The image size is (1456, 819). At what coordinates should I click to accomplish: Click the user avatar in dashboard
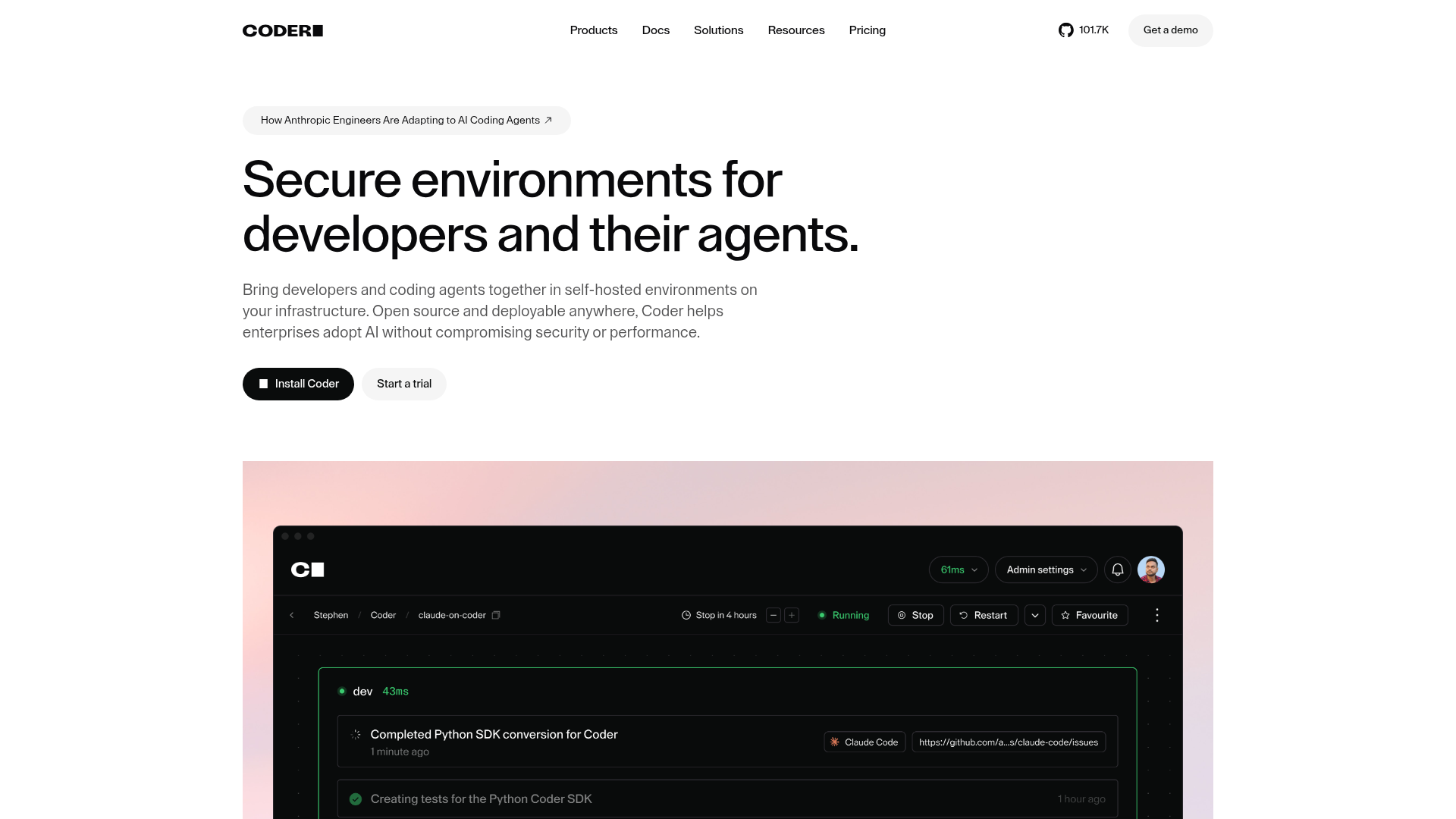coord(1150,570)
